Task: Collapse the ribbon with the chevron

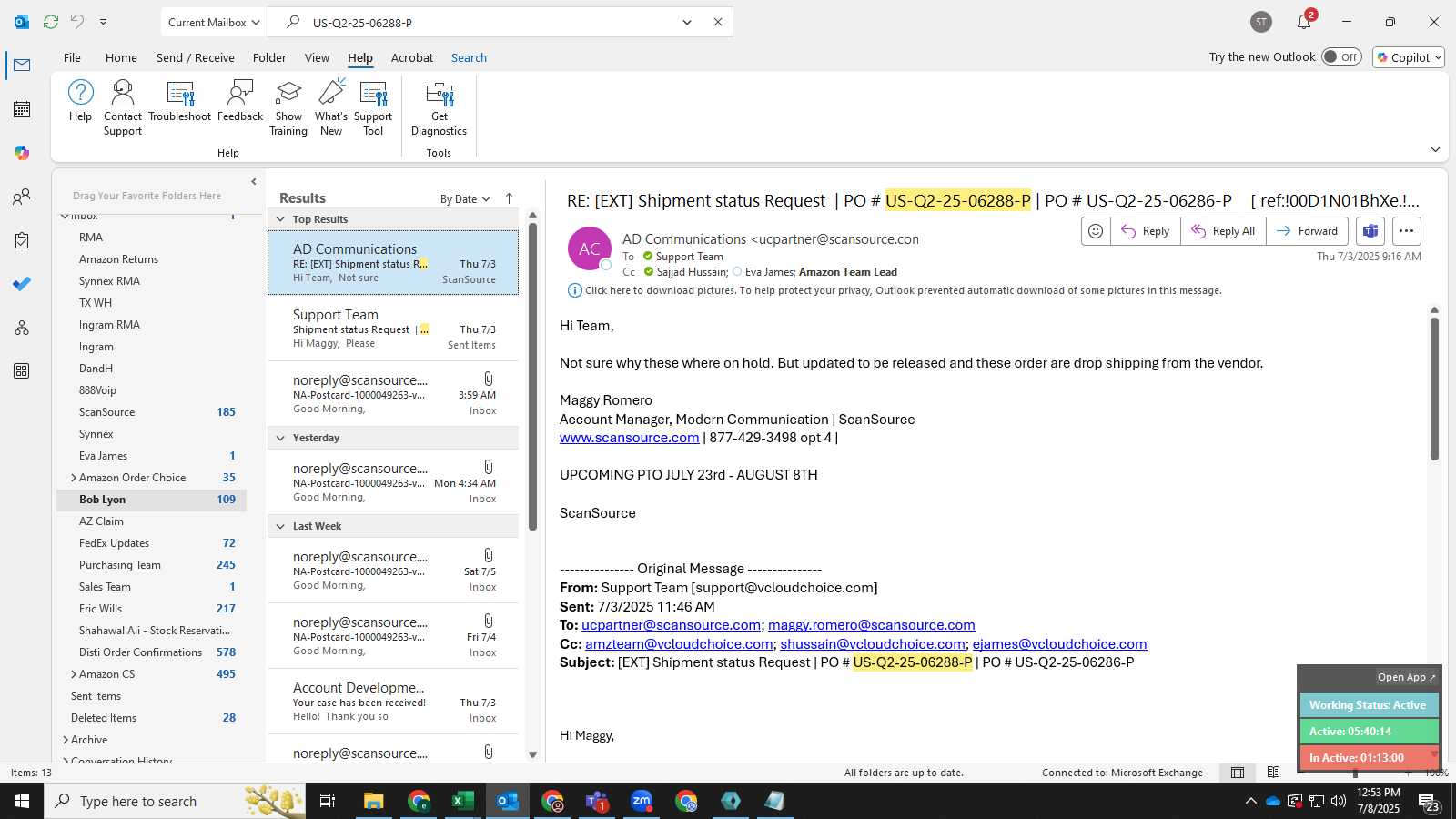Action: coord(1435,149)
